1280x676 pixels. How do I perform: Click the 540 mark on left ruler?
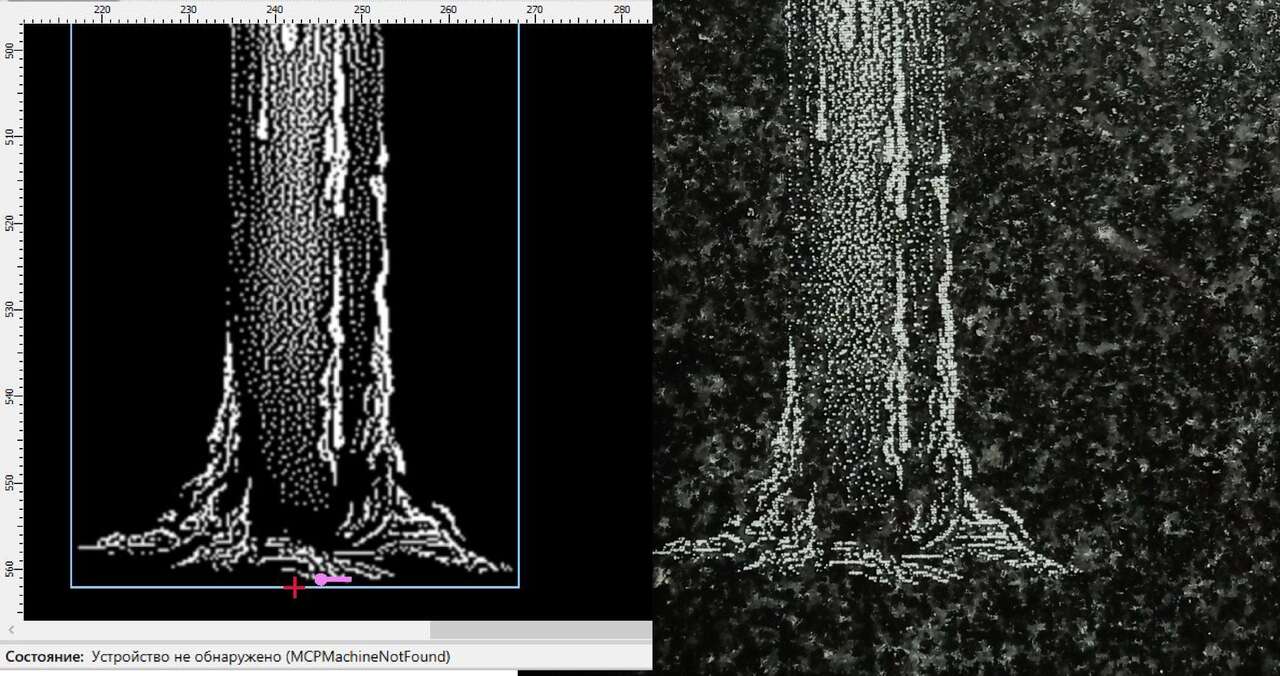(x=11, y=396)
